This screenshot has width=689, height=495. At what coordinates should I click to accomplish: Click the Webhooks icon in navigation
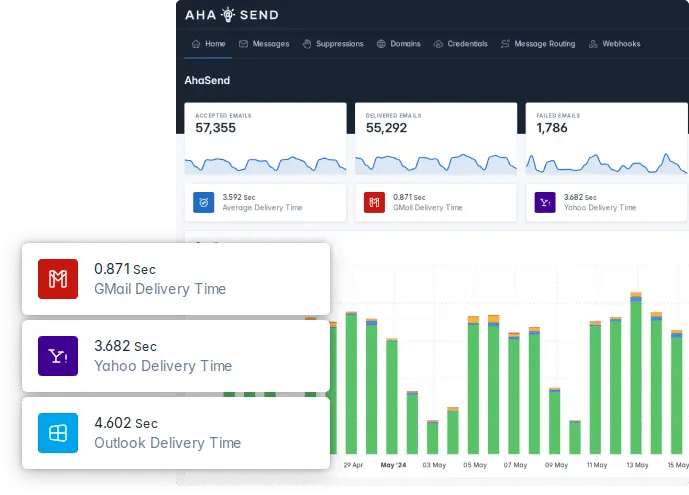click(x=593, y=43)
